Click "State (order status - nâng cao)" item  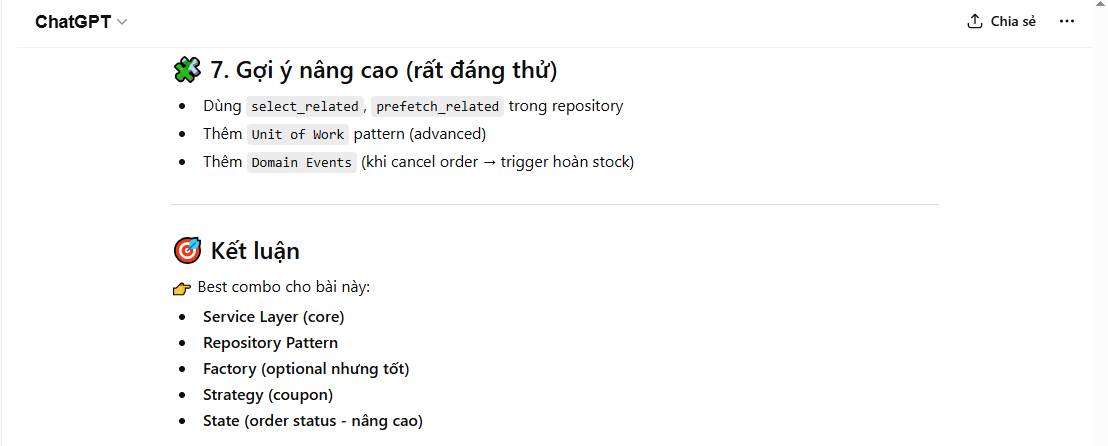point(312,420)
